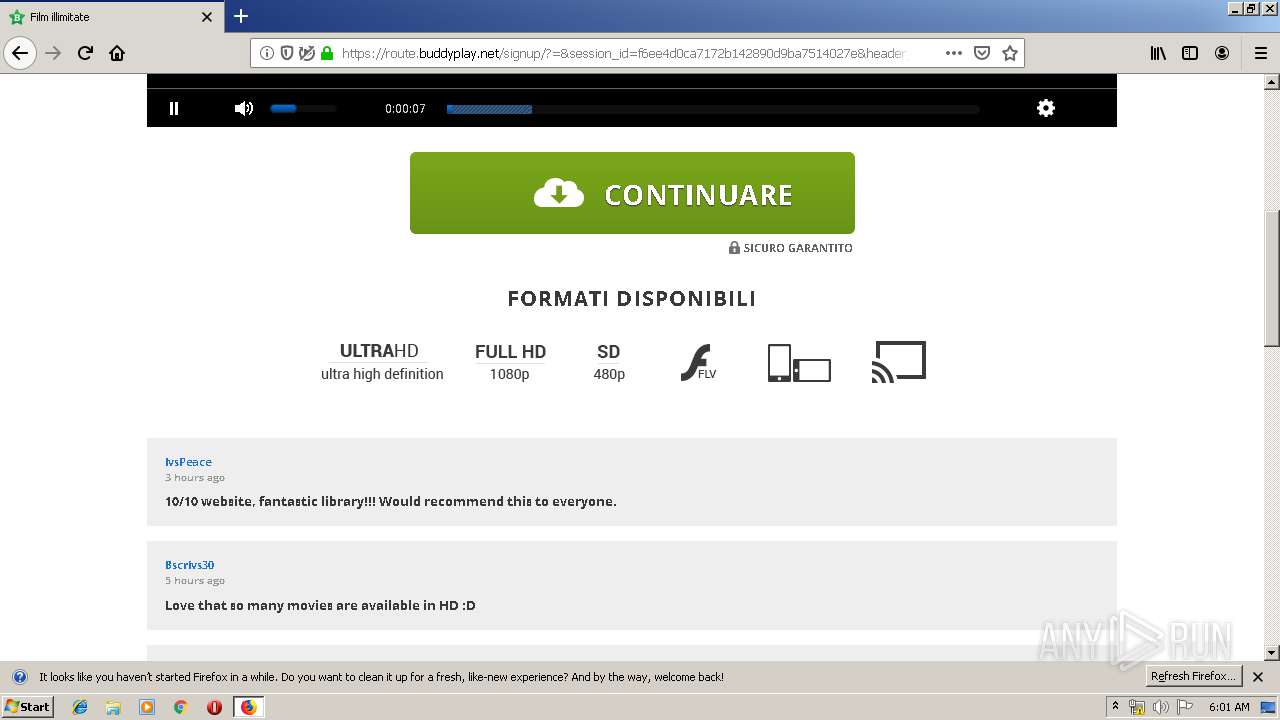
Task: Open the system tray network icon
Action: click(x=1137, y=707)
